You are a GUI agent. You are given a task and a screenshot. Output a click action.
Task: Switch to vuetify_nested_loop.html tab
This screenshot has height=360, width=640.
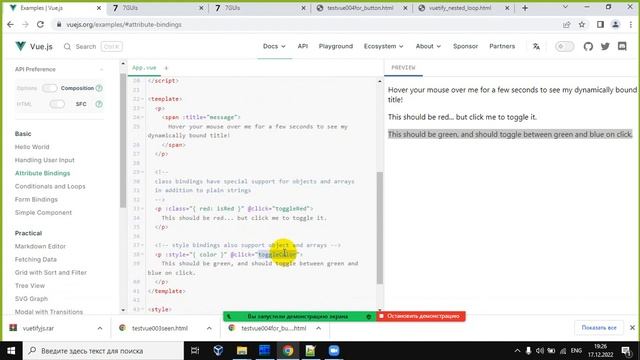click(463, 8)
